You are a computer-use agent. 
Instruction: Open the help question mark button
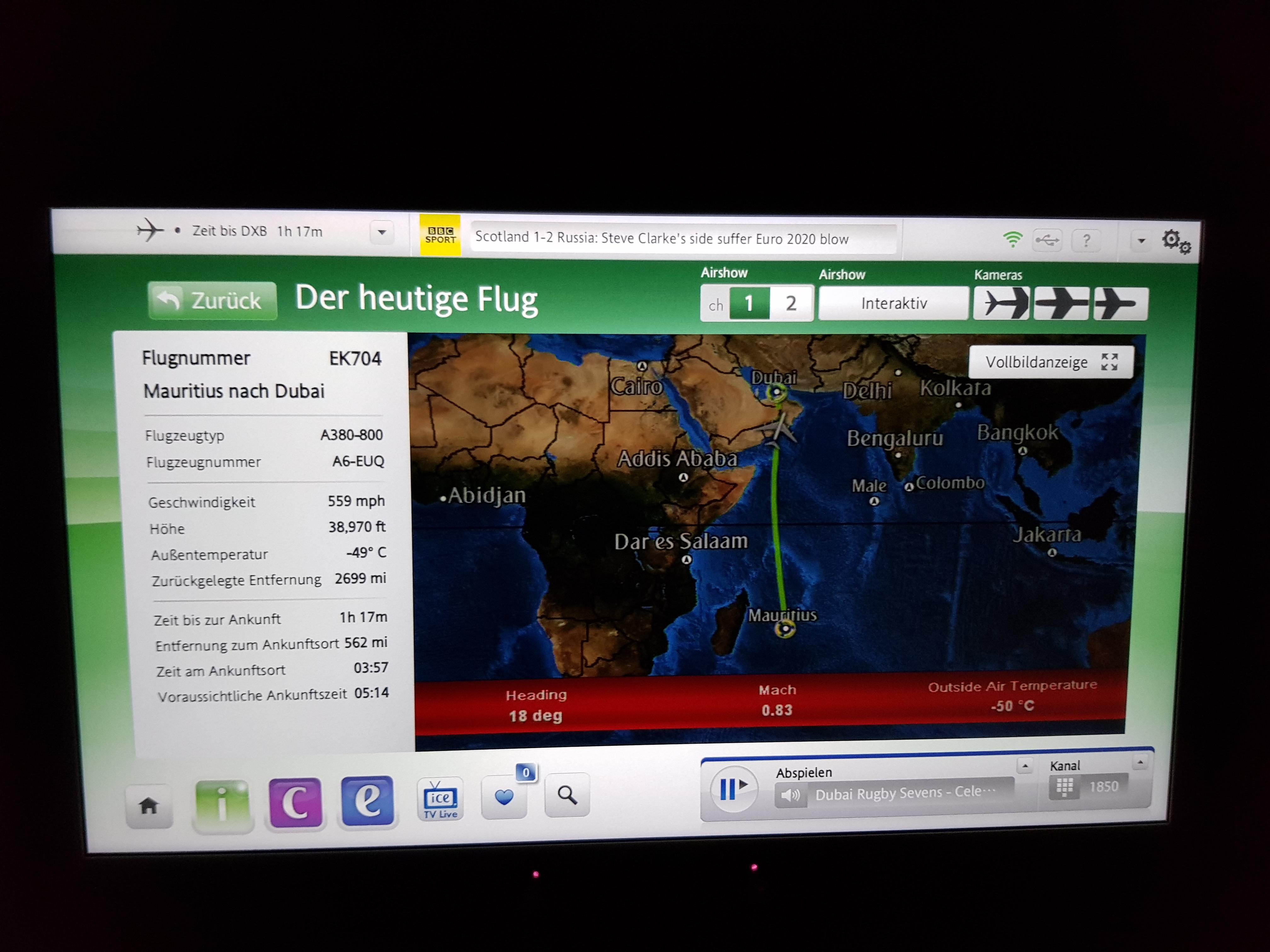pyautogui.click(x=1086, y=241)
